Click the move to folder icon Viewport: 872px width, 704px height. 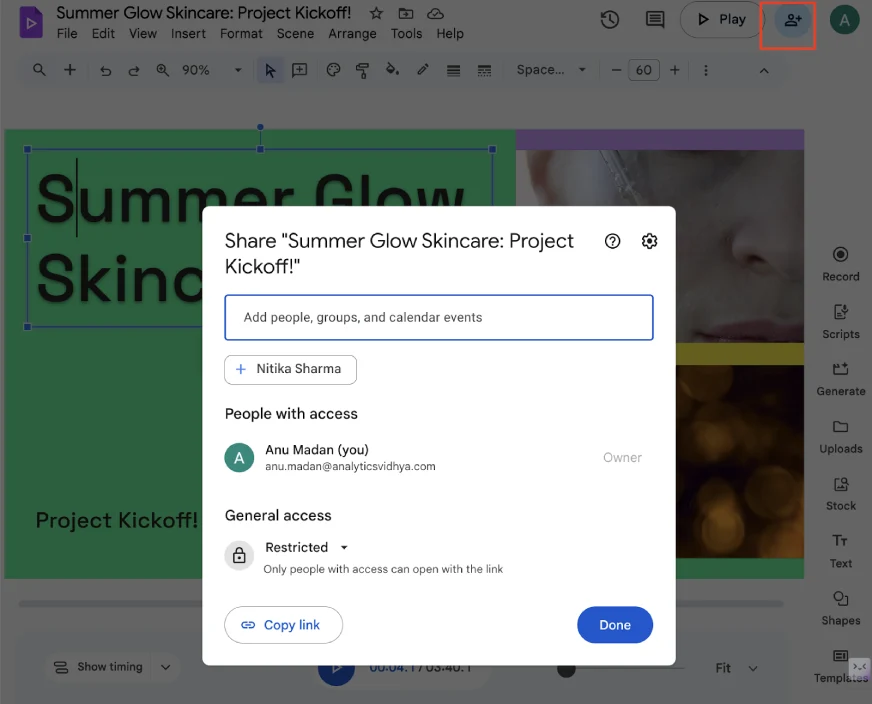pos(406,13)
